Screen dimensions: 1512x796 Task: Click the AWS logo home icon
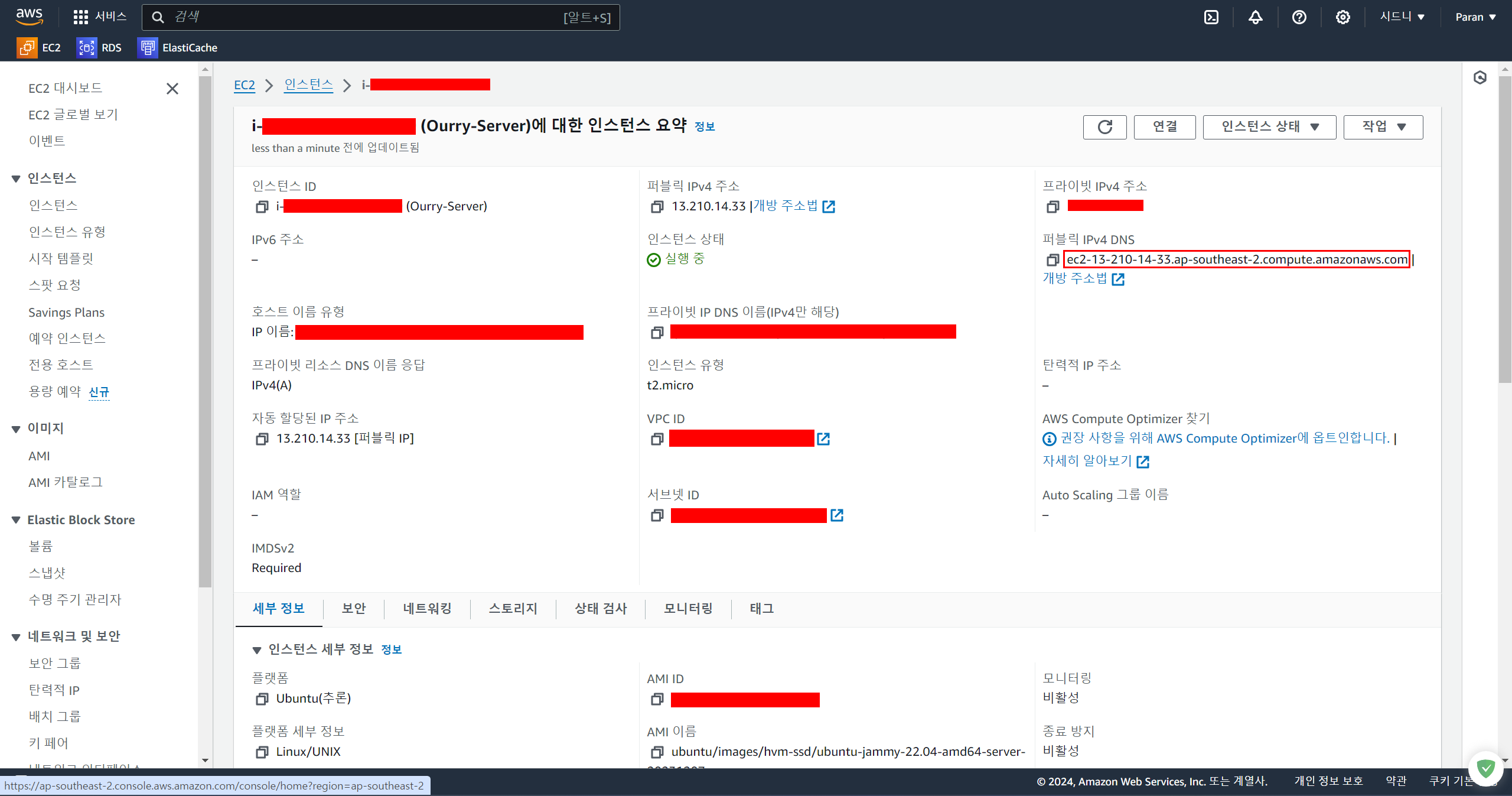tap(30, 17)
